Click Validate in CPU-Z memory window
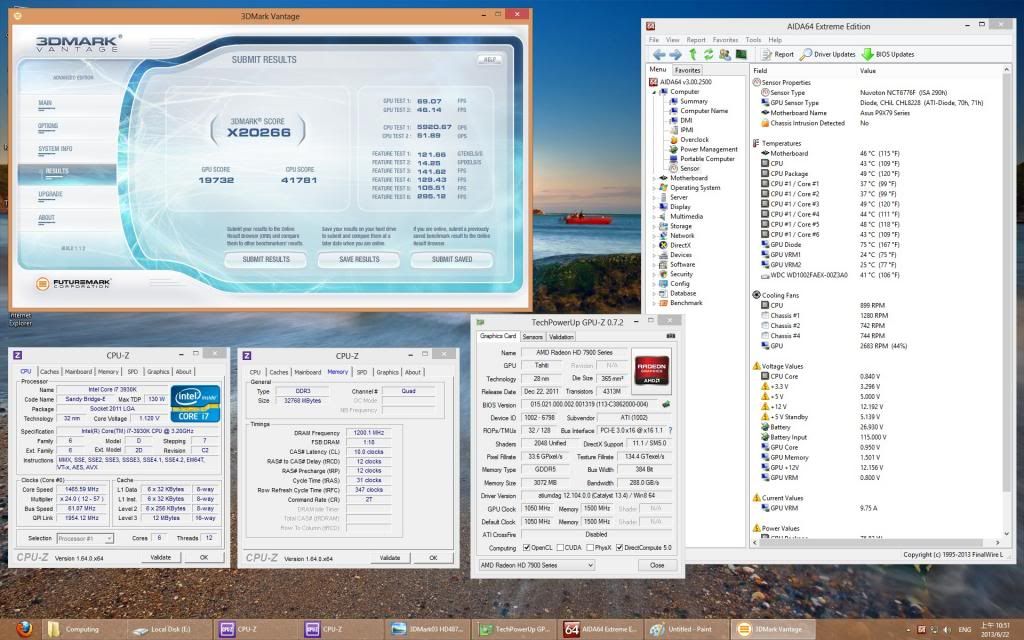The width and height of the screenshot is (1024, 640). coord(390,558)
